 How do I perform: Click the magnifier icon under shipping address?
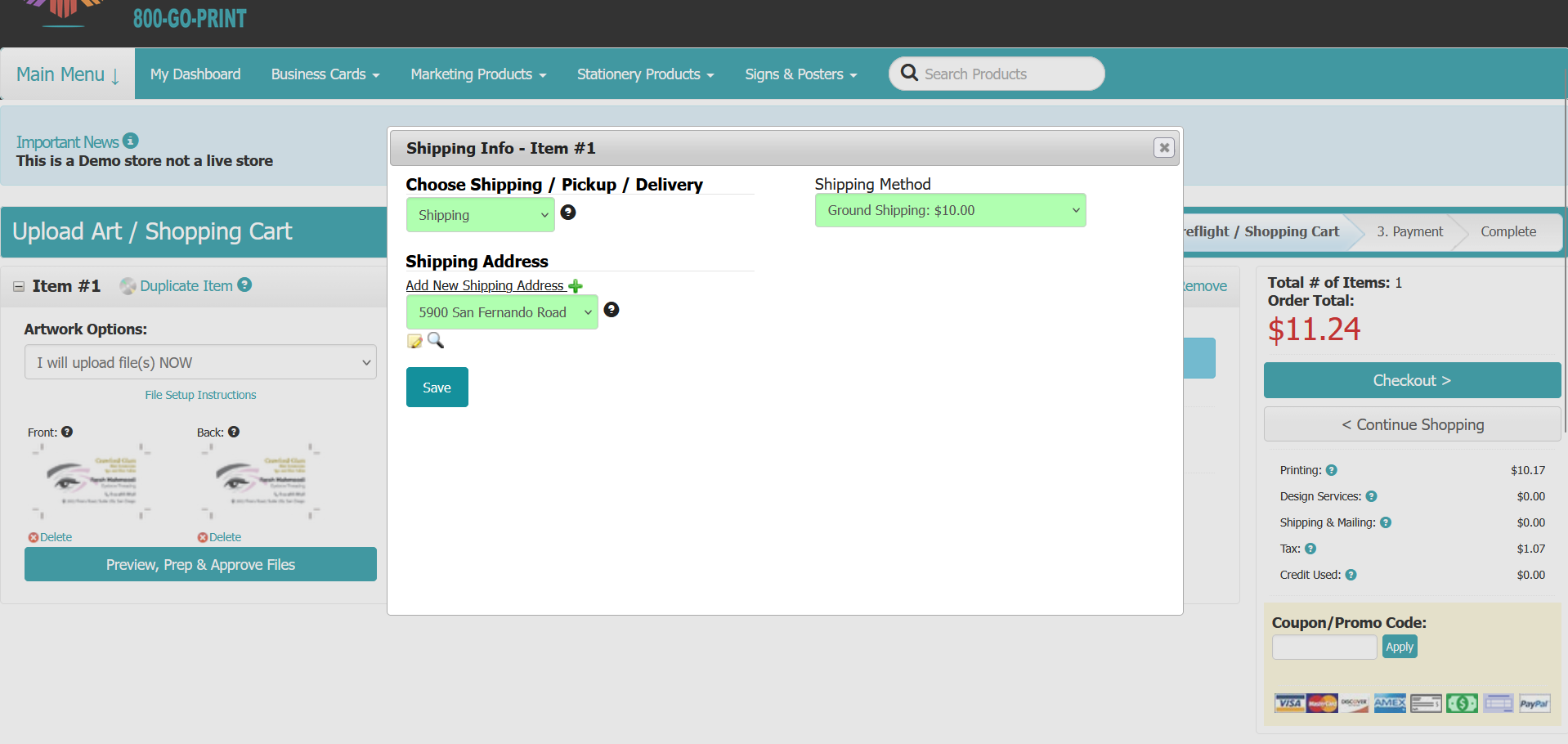436,340
